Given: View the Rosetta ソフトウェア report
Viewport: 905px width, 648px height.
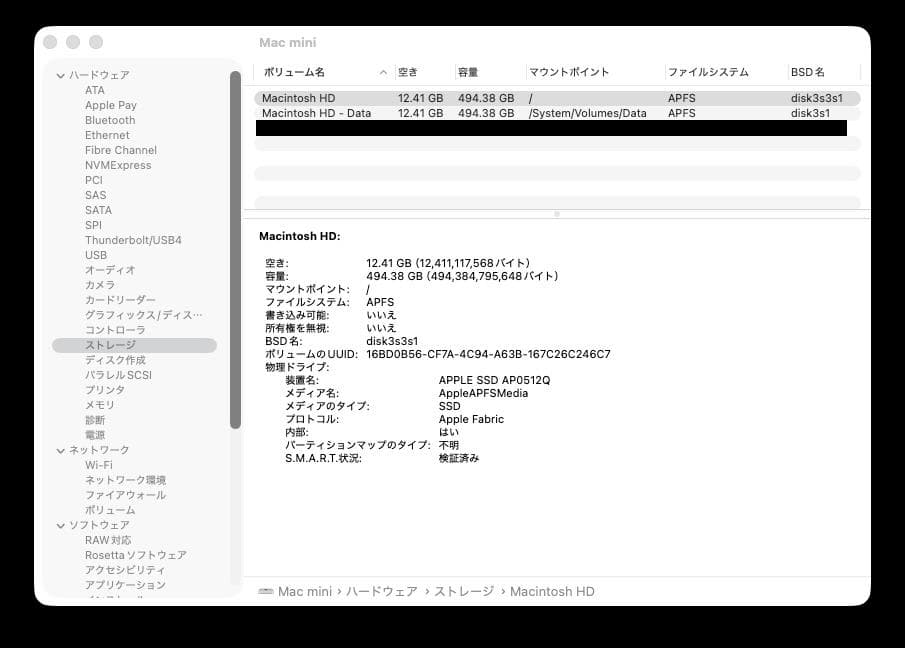Looking at the screenshot, I should 133,555.
